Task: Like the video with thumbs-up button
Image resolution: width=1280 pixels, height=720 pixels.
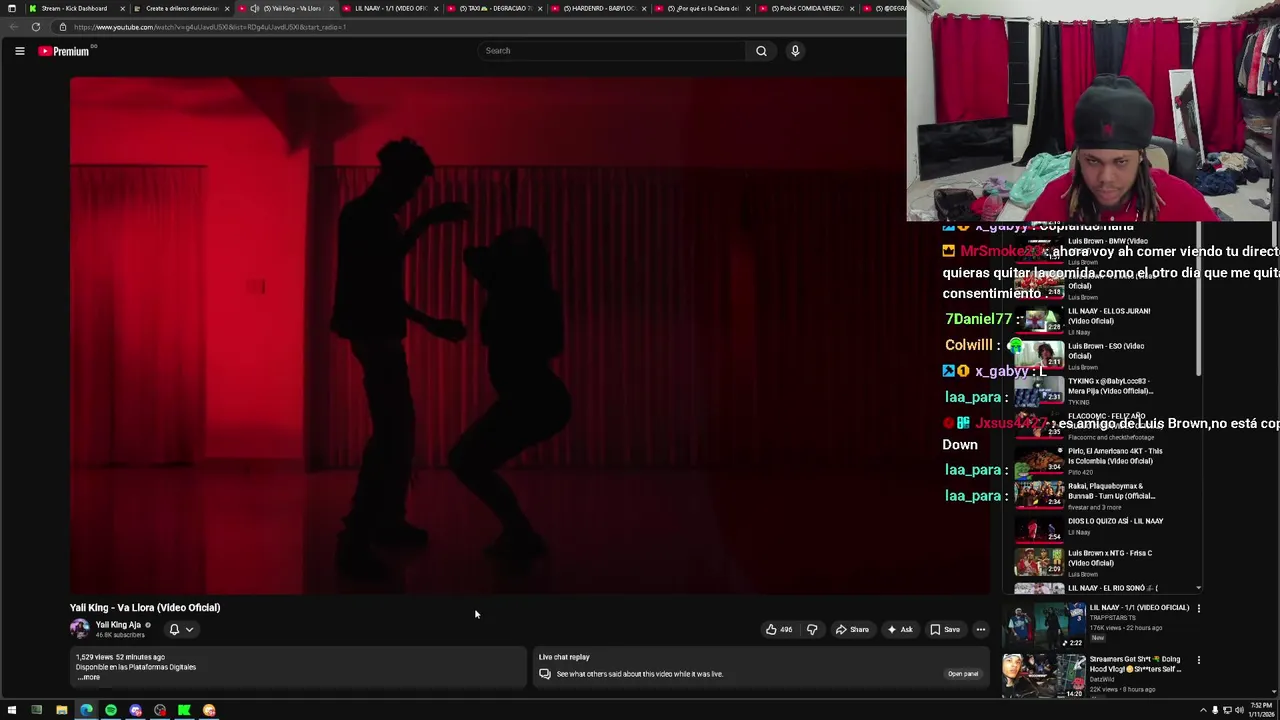Action: pyautogui.click(x=778, y=629)
